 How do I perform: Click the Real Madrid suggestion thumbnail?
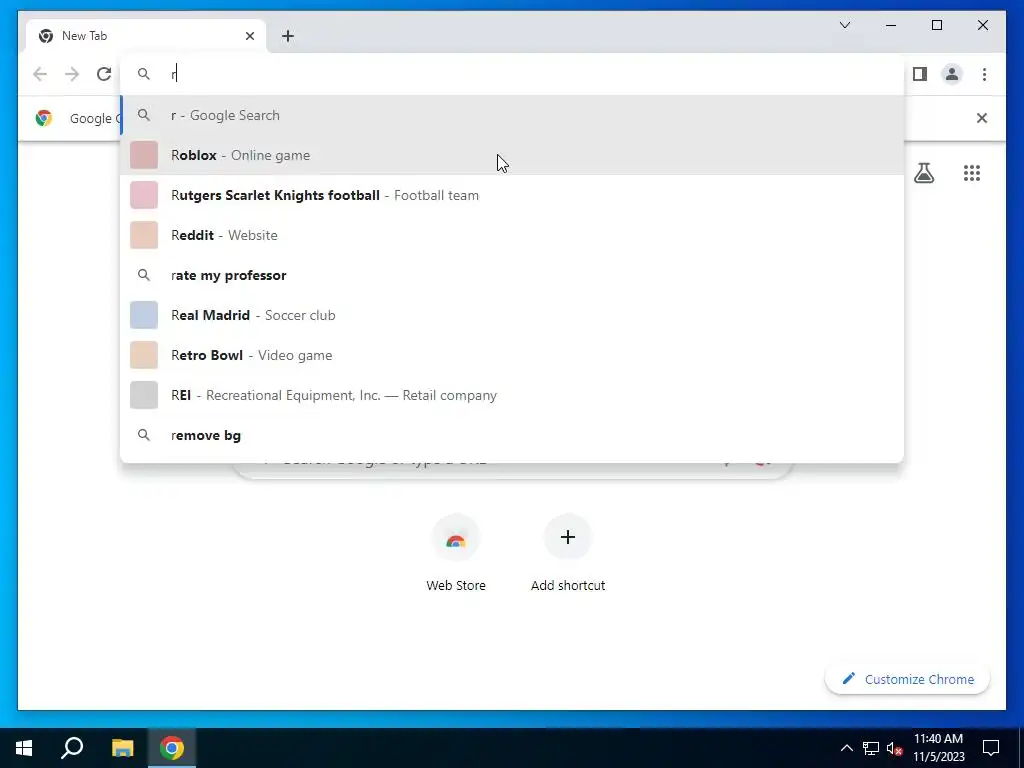[144, 315]
